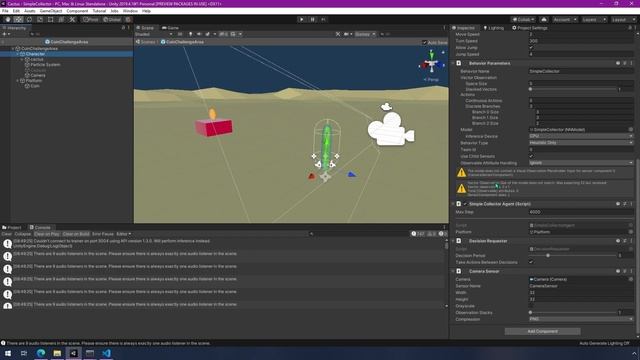Open Behavior Parameters preset settings icon
Image resolution: width=640 pixels, height=360 pixels.
point(624,63)
